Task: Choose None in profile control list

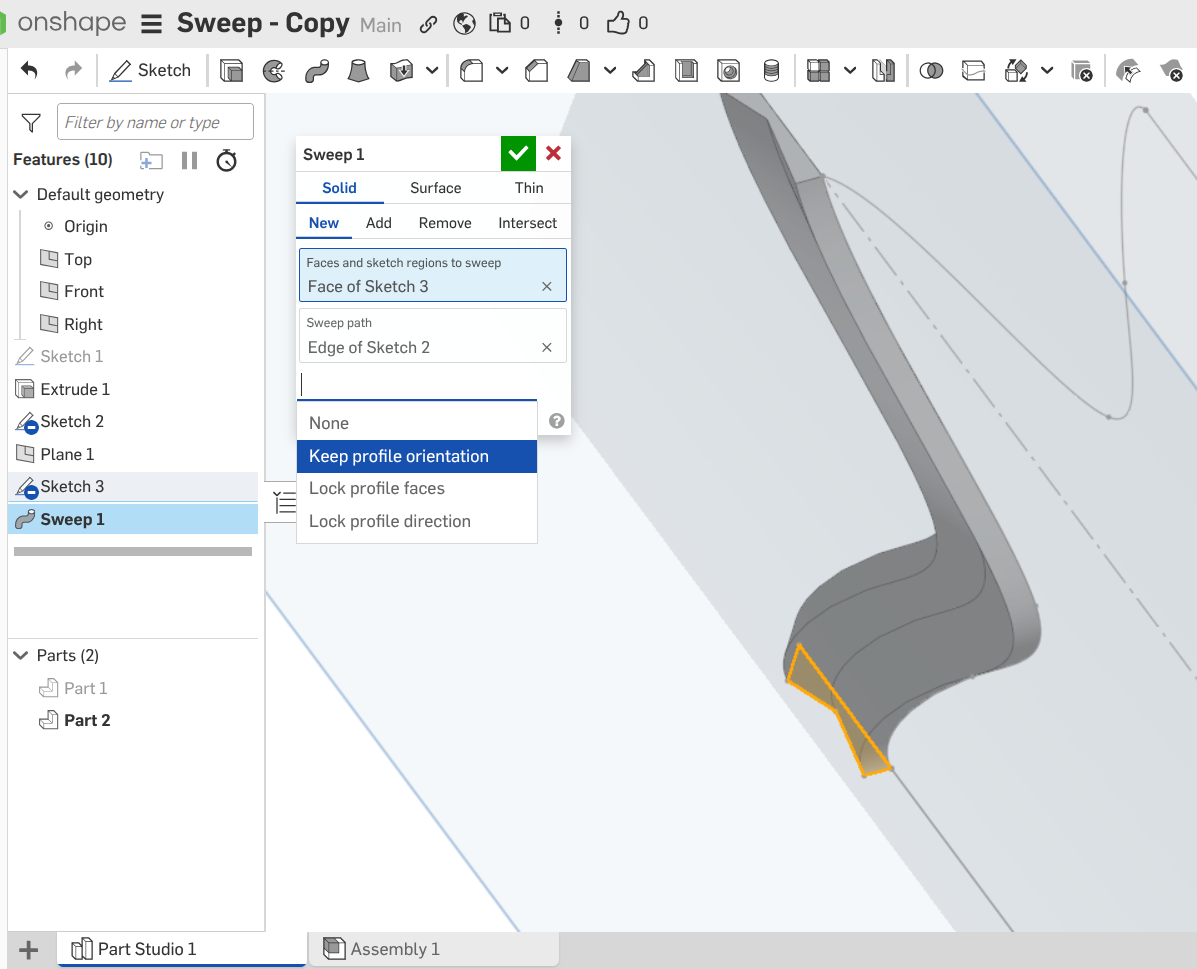Action: tap(329, 423)
